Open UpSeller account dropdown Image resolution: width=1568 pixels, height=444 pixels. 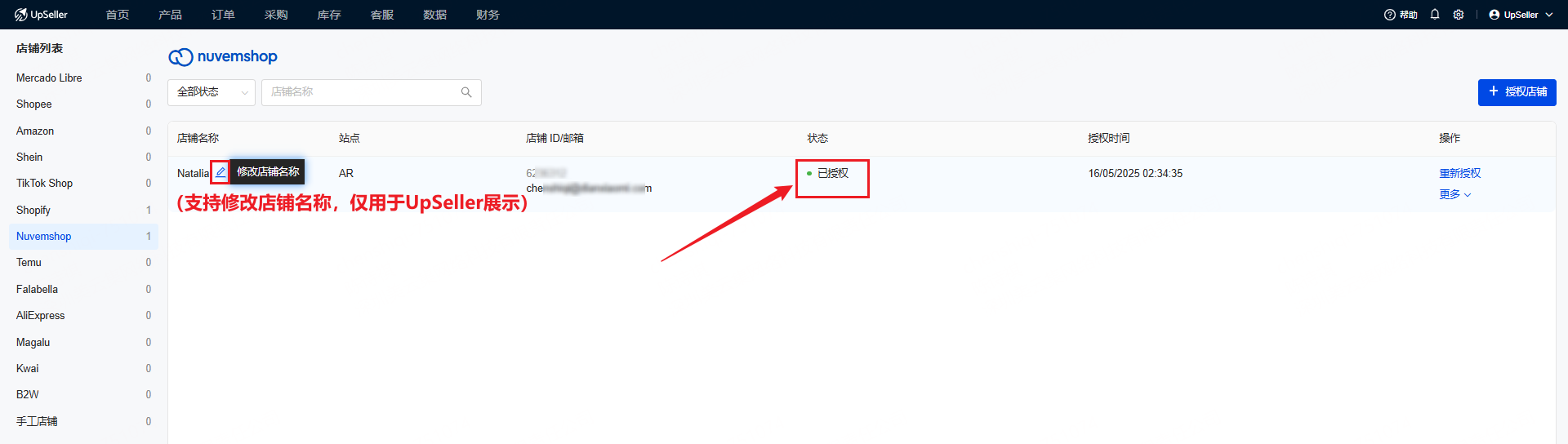pyautogui.click(x=1521, y=15)
